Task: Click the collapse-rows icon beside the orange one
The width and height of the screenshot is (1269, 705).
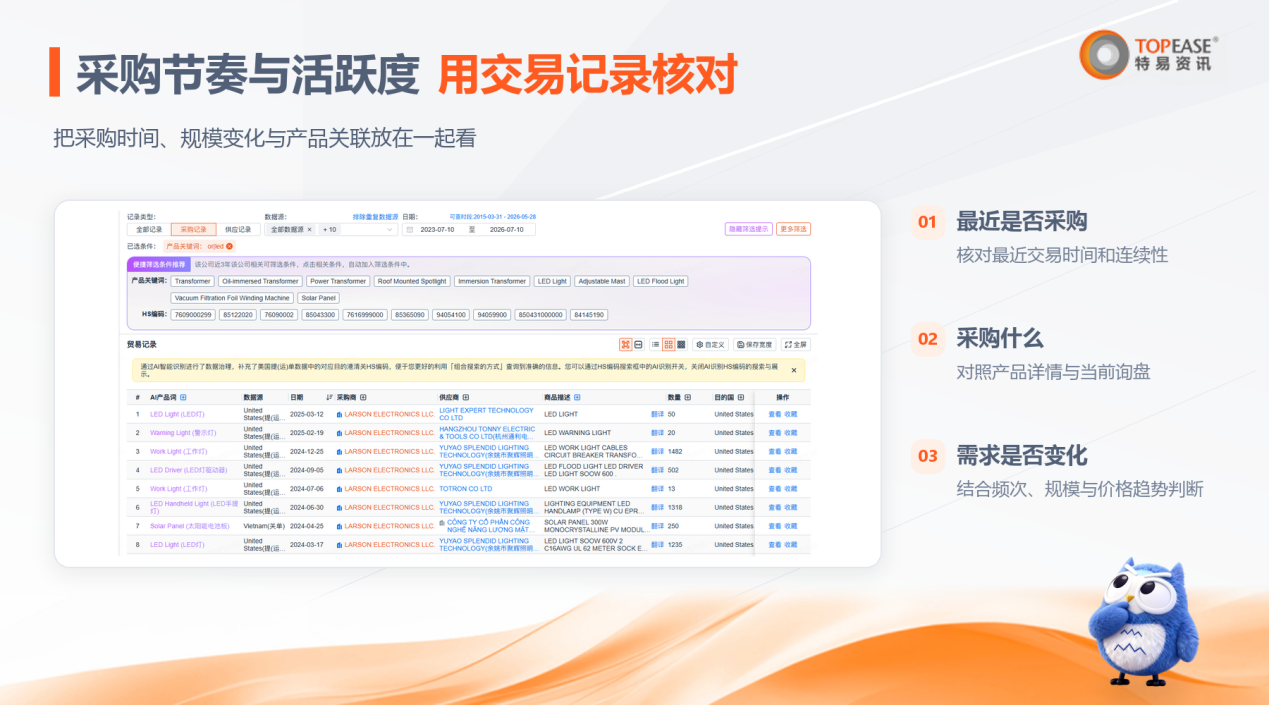Action: click(639, 344)
